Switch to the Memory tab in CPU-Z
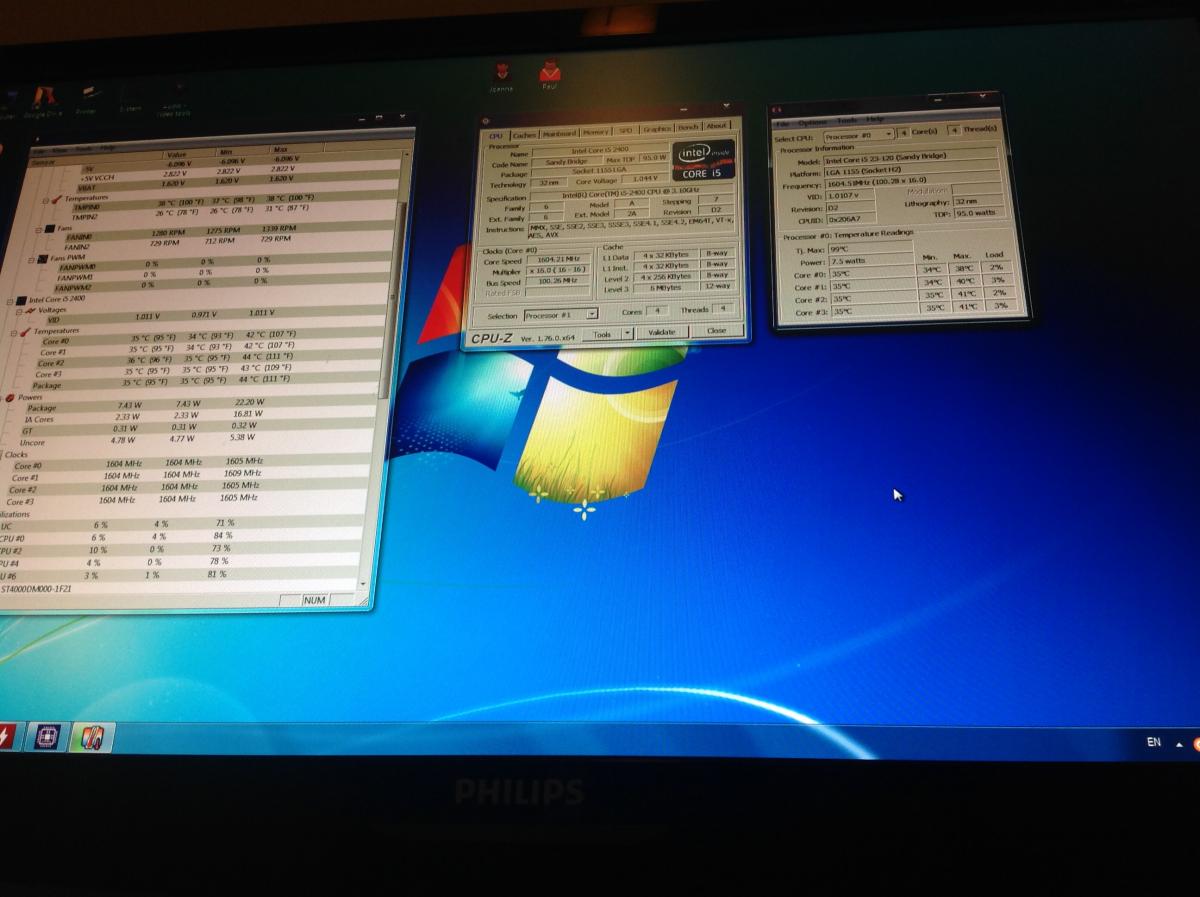 click(596, 131)
